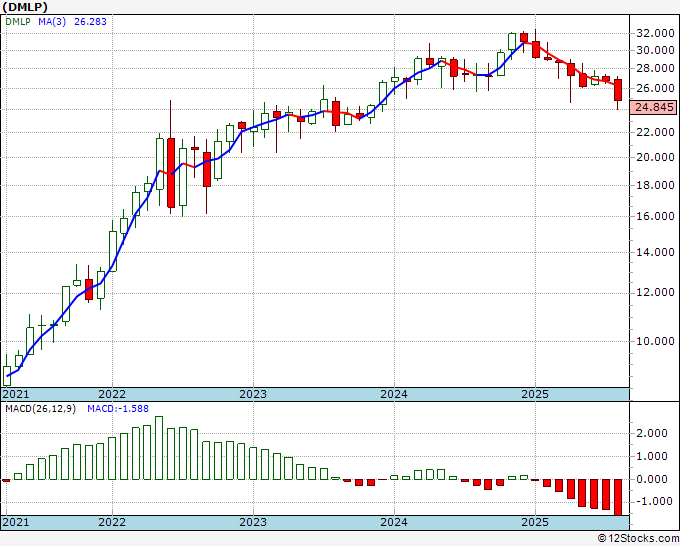The width and height of the screenshot is (680, 546).
Task: Click the MA(3) indicator label
Action: (52, 21)
